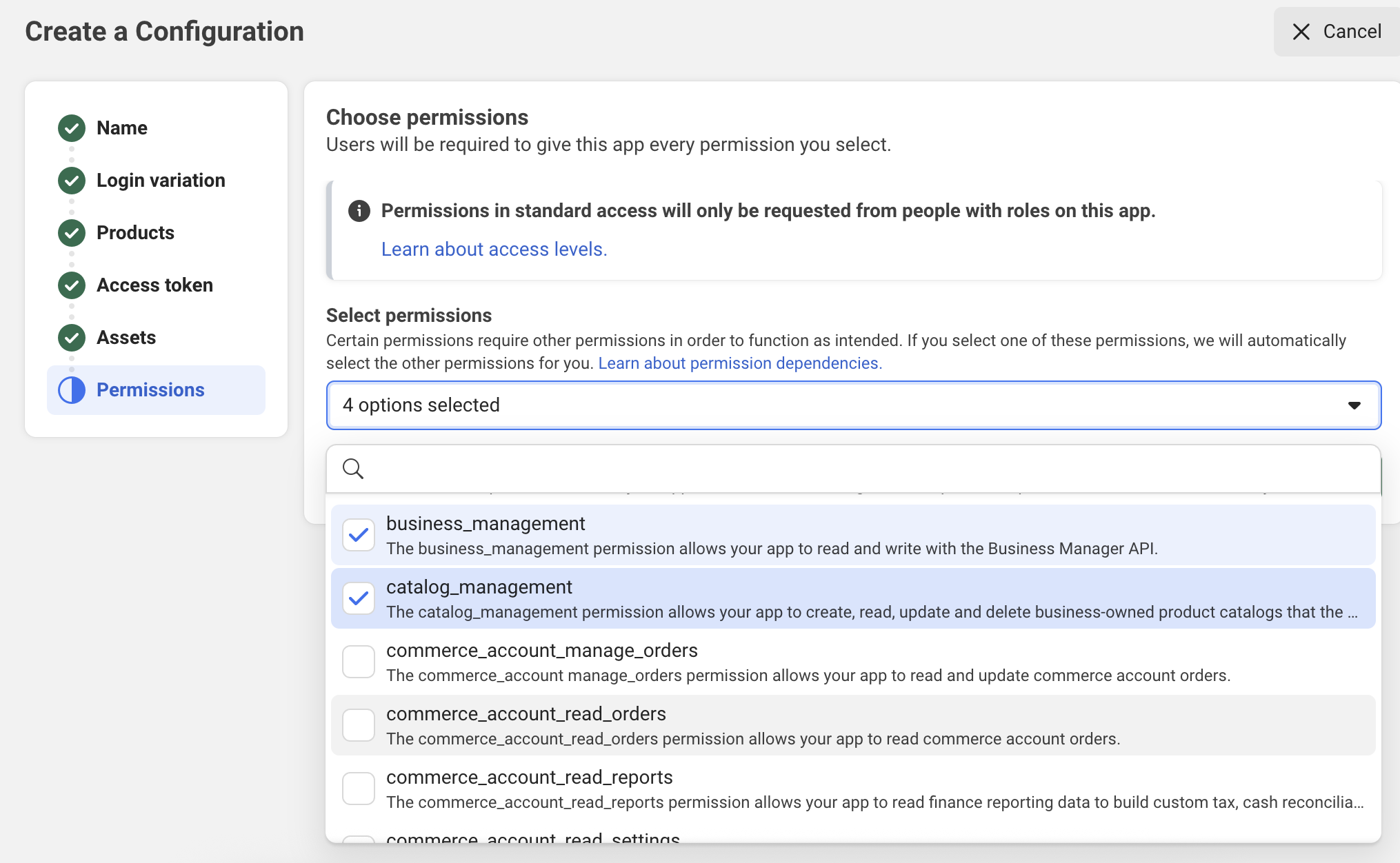Select the commerce_account_read_reports permission name
The width and height of the screenshot is (1400, 863).
pyautogui.click(x=530, y=778)
